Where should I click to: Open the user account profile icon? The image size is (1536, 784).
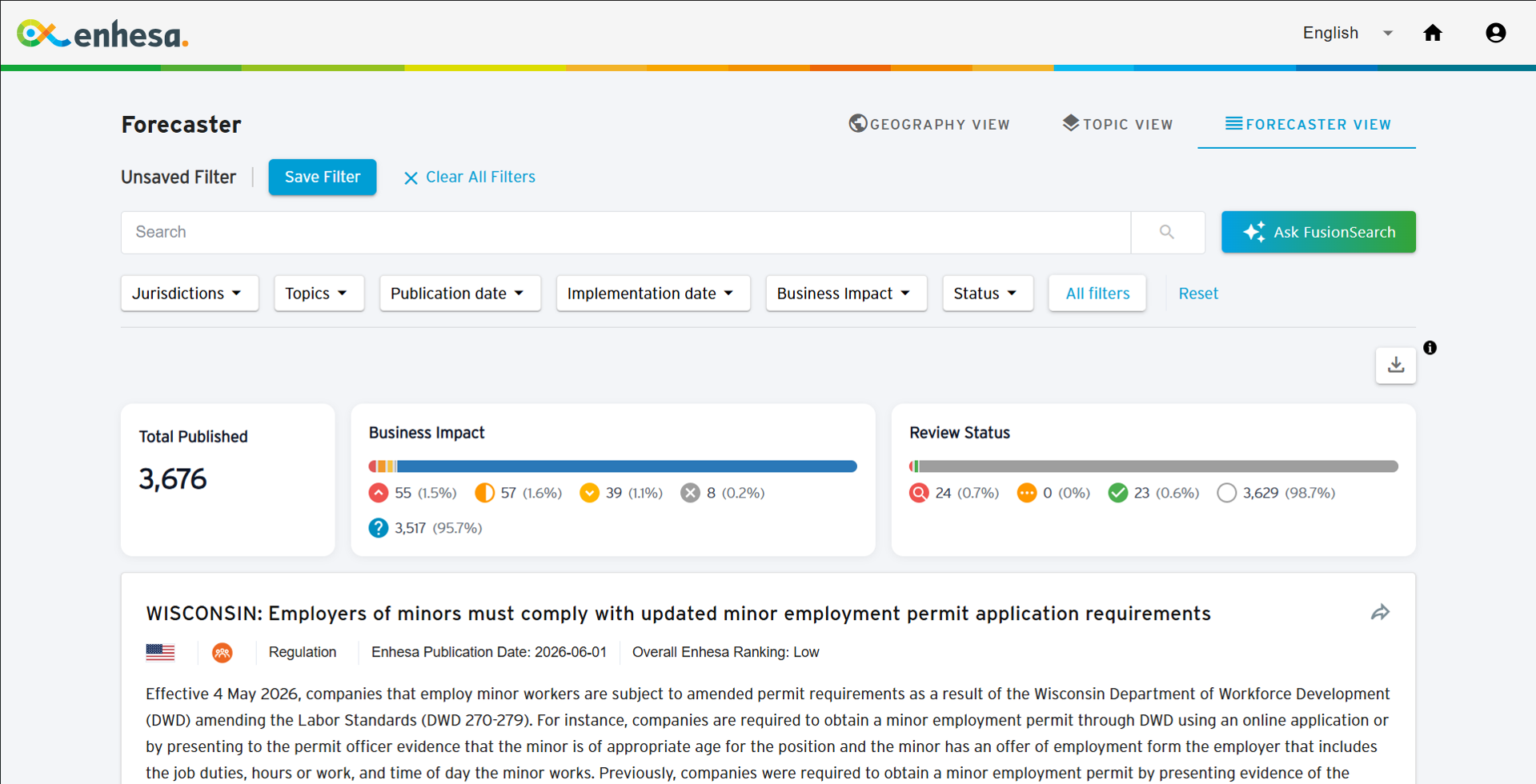[x=1495, y=33]
